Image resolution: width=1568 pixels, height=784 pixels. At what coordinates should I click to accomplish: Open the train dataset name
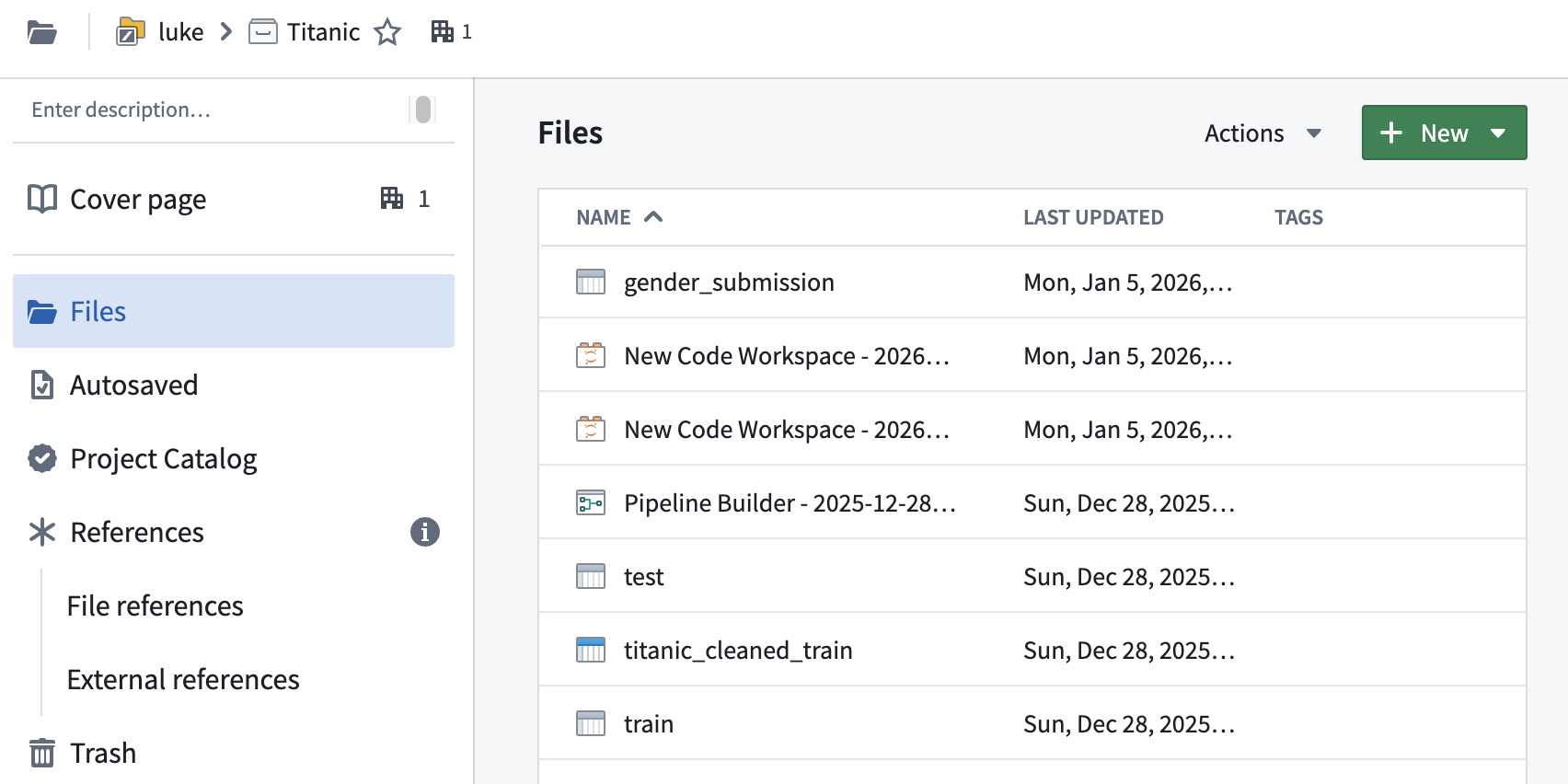point(649,724)
